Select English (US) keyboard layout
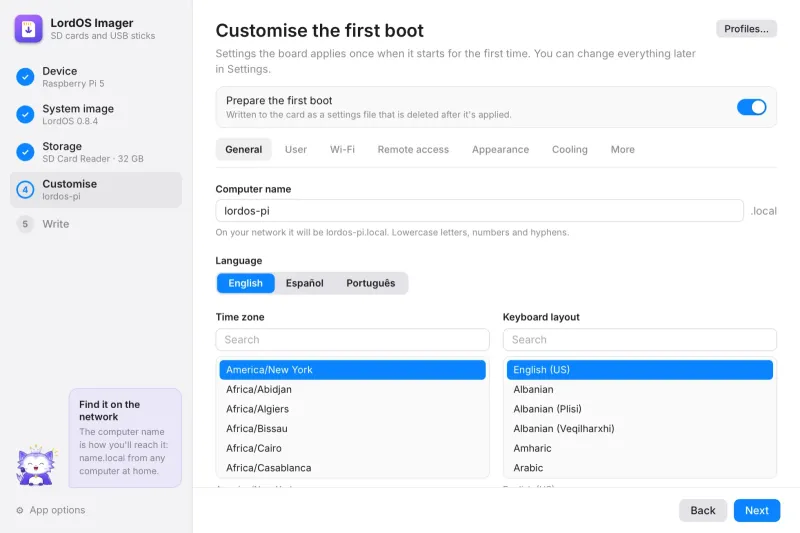This screenshot has height=533, width=800. pos(640,370)
